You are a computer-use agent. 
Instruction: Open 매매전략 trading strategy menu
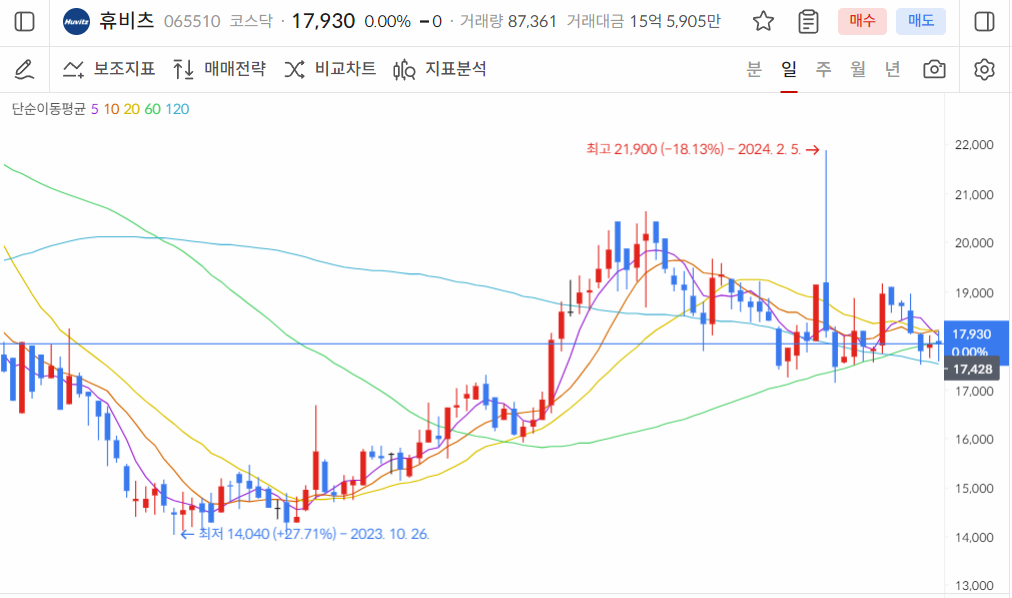pos(219,69)
